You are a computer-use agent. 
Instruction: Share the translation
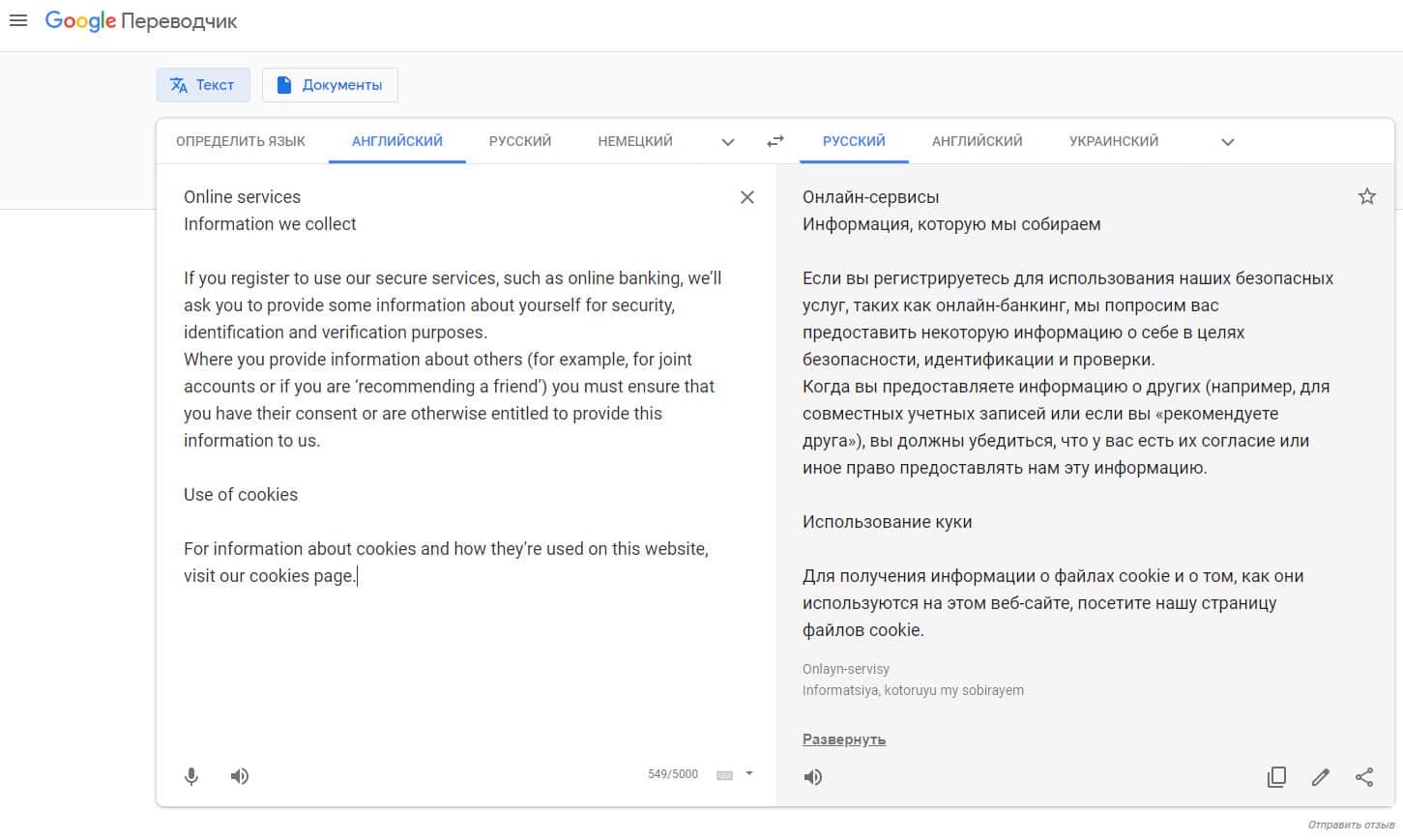pyautogui.click(x=1364, y=777)
